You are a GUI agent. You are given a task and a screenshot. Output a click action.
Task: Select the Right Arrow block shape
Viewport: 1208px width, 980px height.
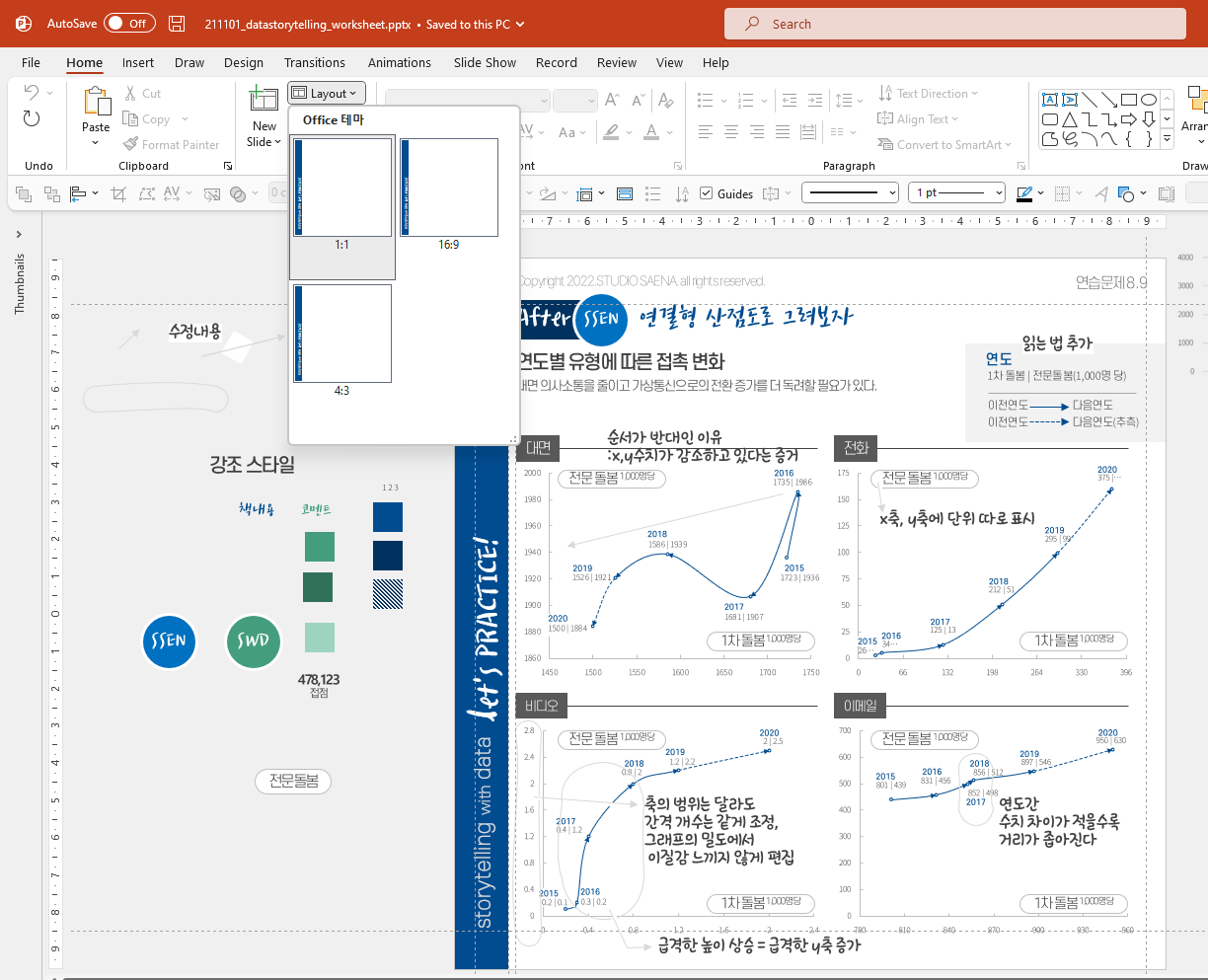point(1129,119)
